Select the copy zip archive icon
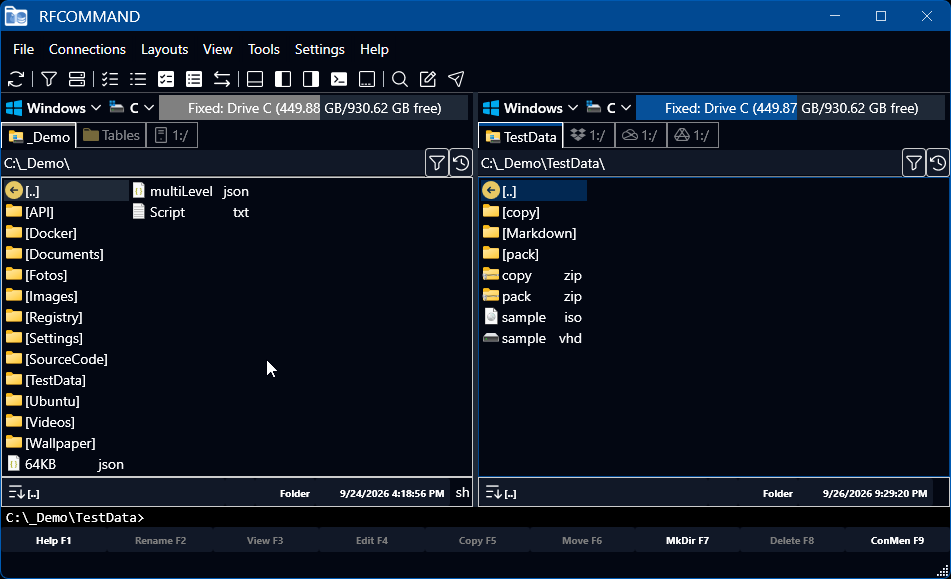This screenshot has height=579, width=951. 491,275
